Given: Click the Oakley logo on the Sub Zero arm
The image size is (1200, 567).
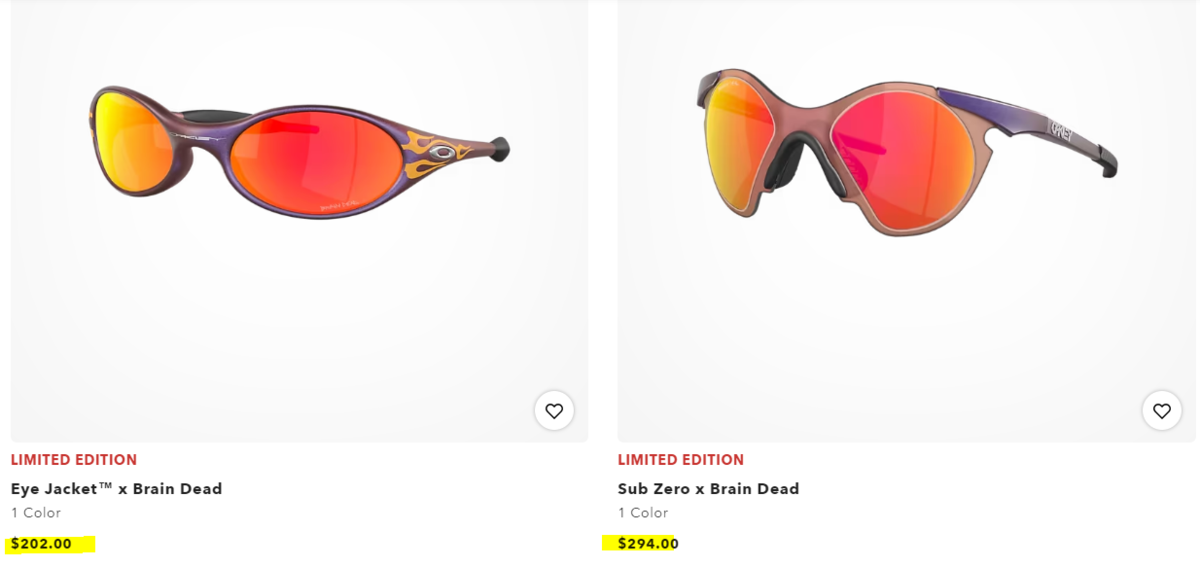Looking at the screenshot, I should click(x=1061, y=129).
